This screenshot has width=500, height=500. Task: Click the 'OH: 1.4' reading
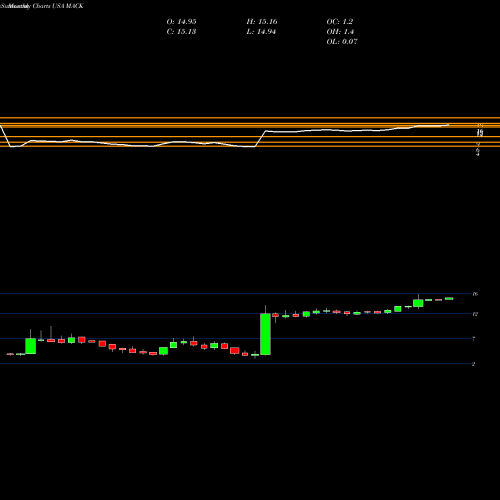(340, 32)
